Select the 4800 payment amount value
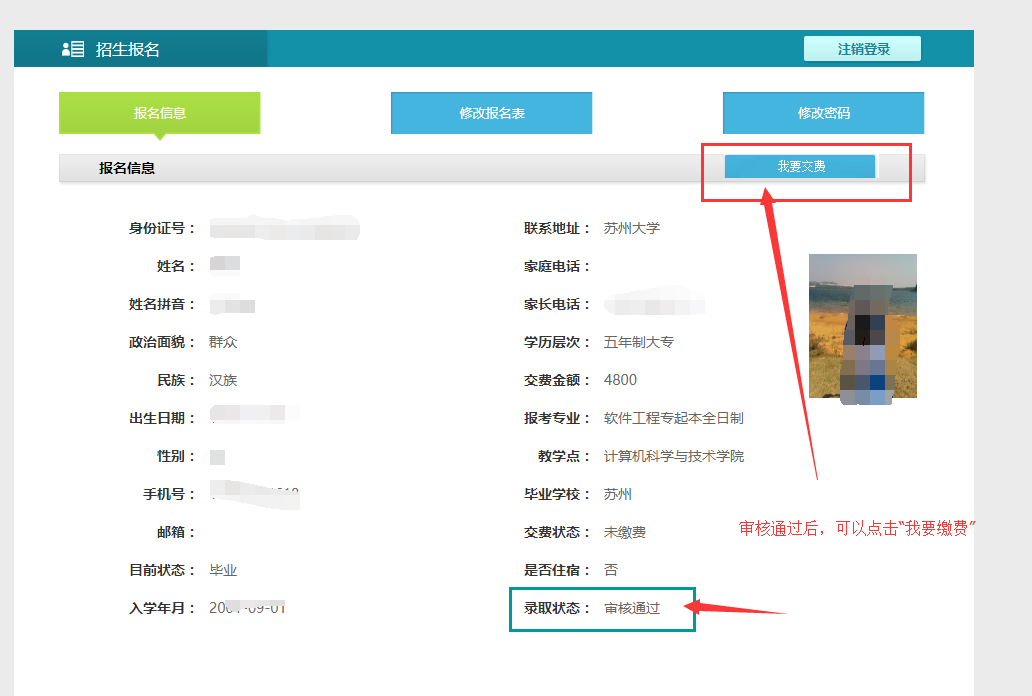The image size is (1032, 696). [620, 380]
